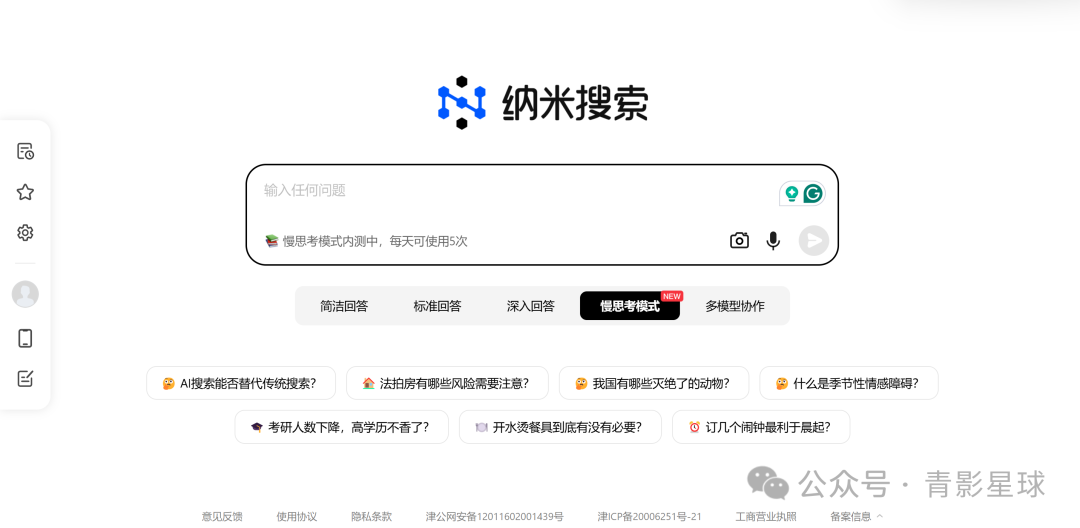
Task: Click the user avatar in the sidebar
Action: [x=25, y=294]
